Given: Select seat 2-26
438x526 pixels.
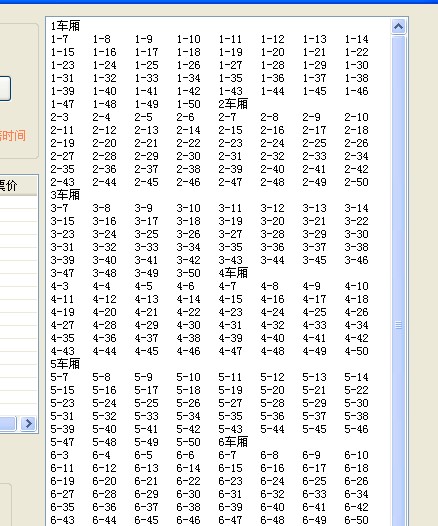Looking at the screenshot, I should (356, 143).
